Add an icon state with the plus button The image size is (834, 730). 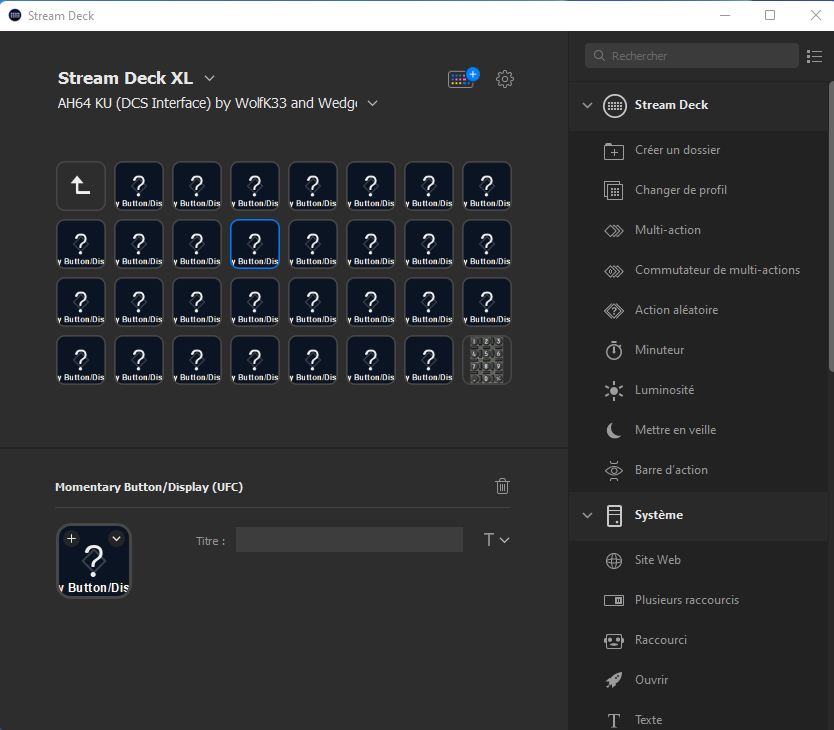pyautogui.click(x=71, y=538)
